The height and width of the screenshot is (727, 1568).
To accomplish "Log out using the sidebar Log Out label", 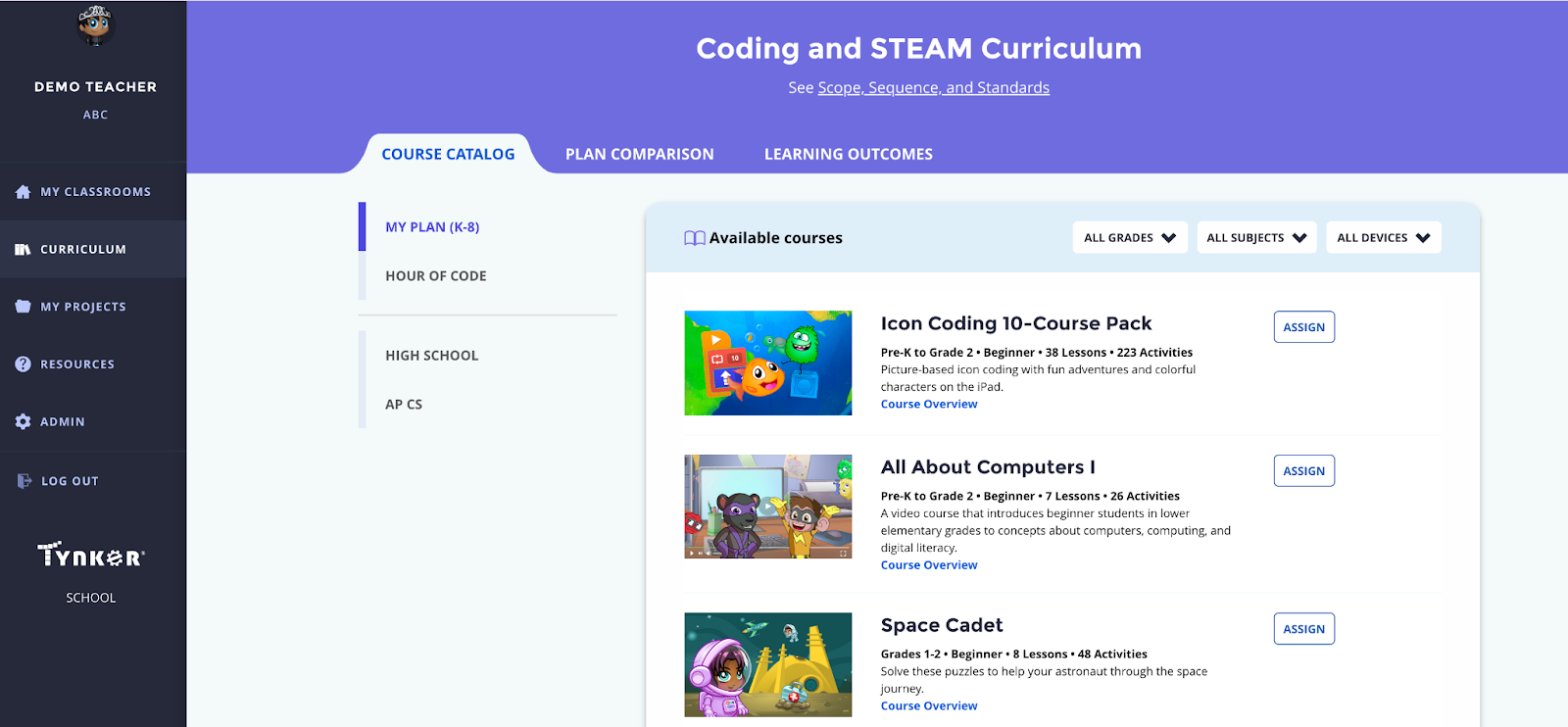I will pos(70,481).
